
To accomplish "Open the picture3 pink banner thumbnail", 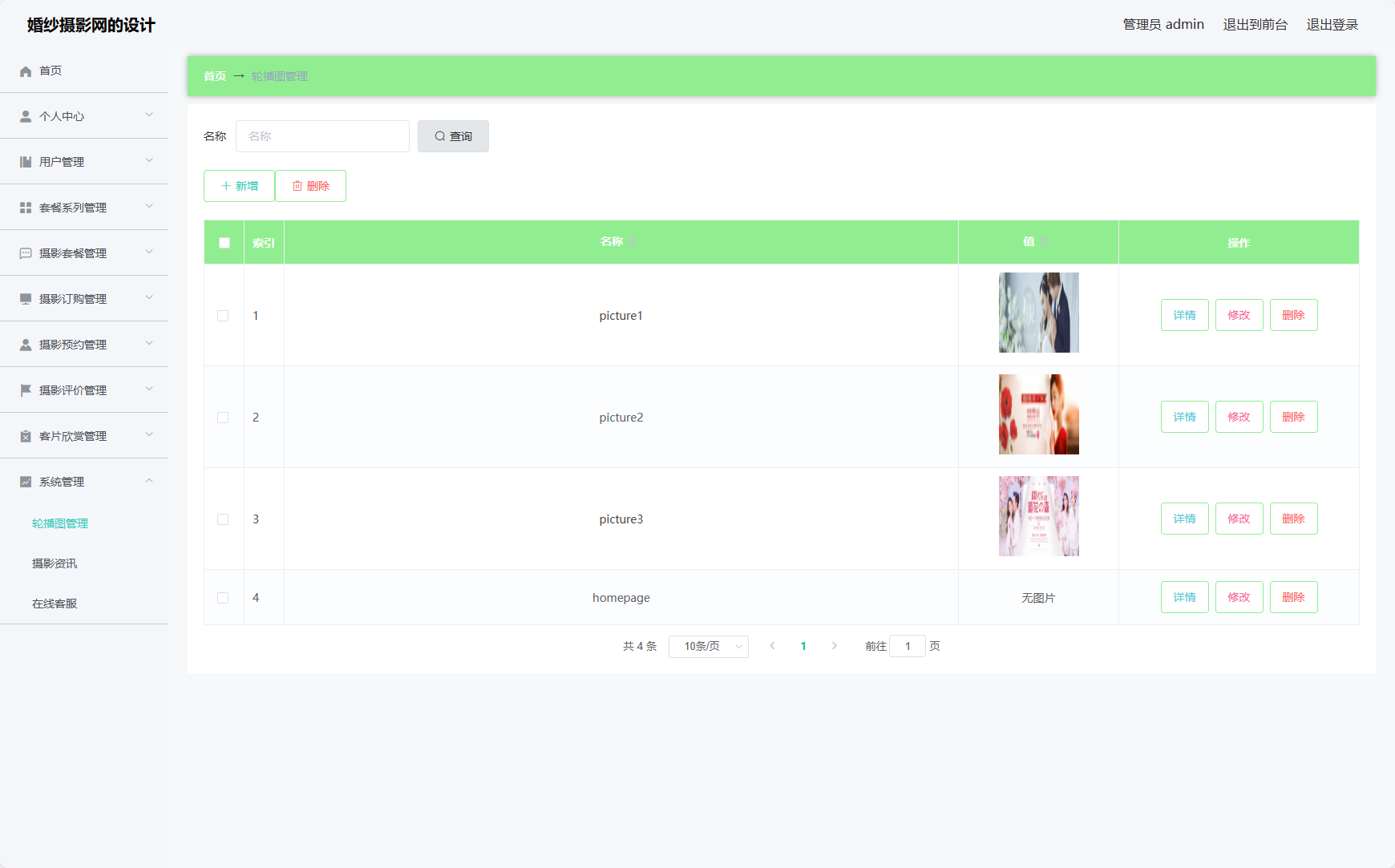I will (x=1039, y=516).
